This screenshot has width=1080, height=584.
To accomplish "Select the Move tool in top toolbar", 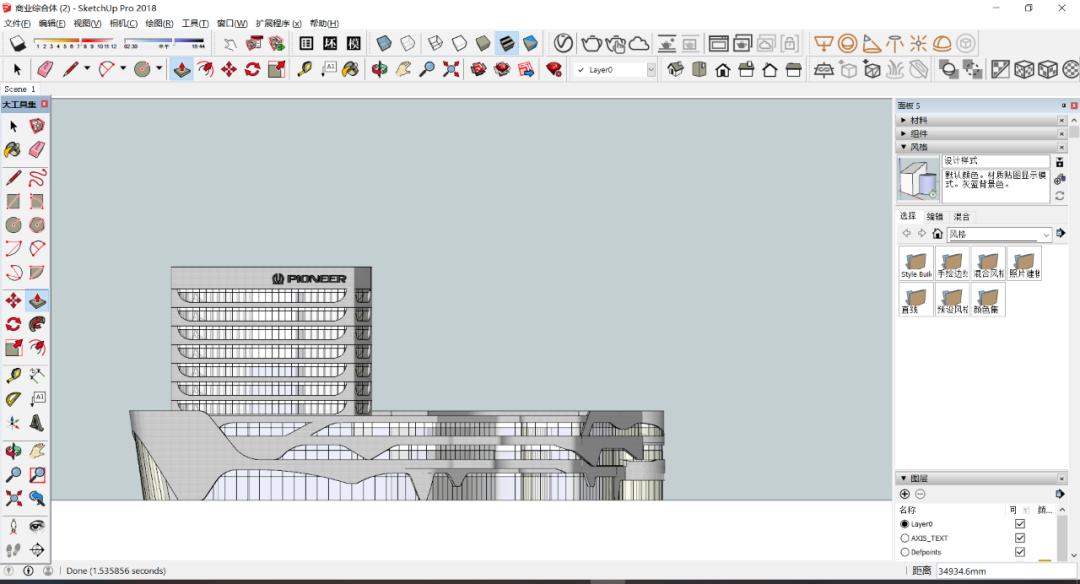I will [229, 69].
